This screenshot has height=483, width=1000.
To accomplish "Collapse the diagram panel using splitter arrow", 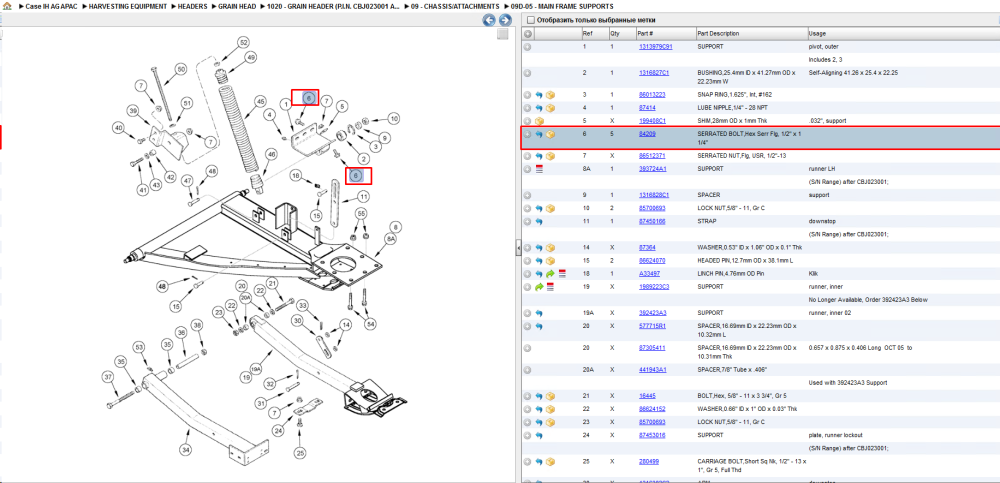I will pyautogui.click(x=518, y=248).
